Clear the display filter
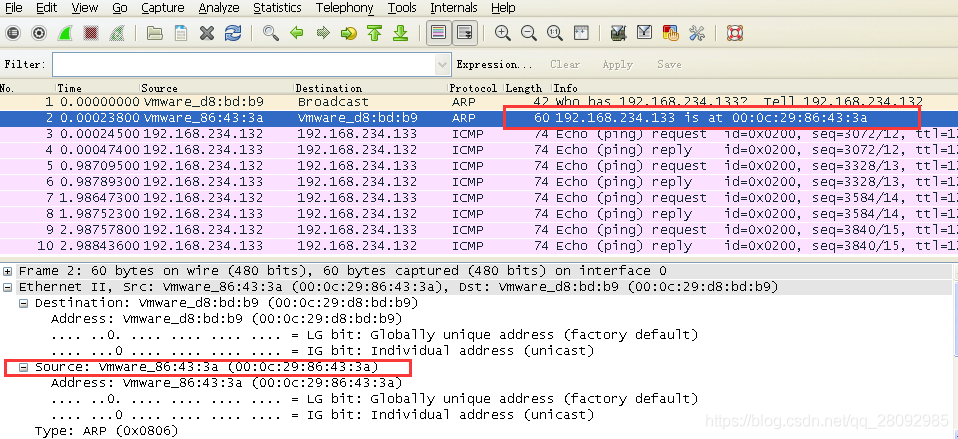 pyautogui.click(x=565, y=64)
